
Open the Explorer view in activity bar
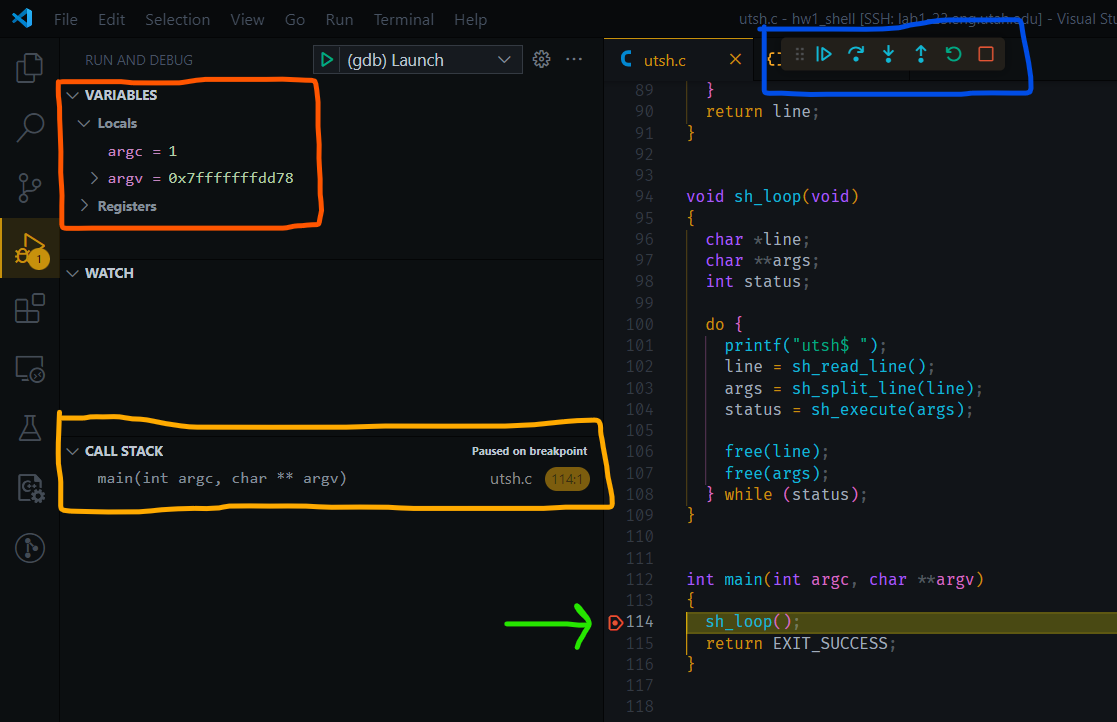click(30, 69)
